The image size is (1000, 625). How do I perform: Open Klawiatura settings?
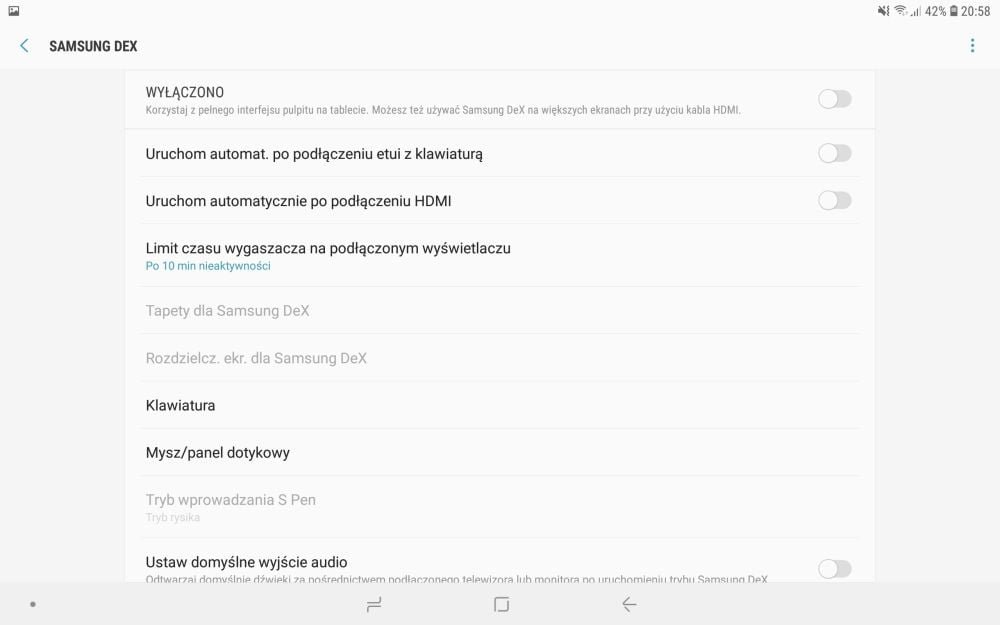tap(500, 405)
